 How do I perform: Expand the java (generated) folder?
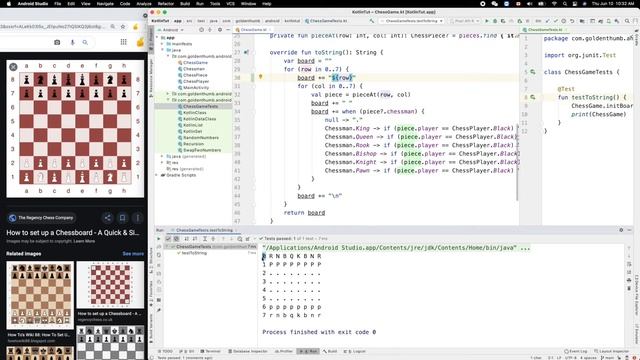(x=162, y=156)
